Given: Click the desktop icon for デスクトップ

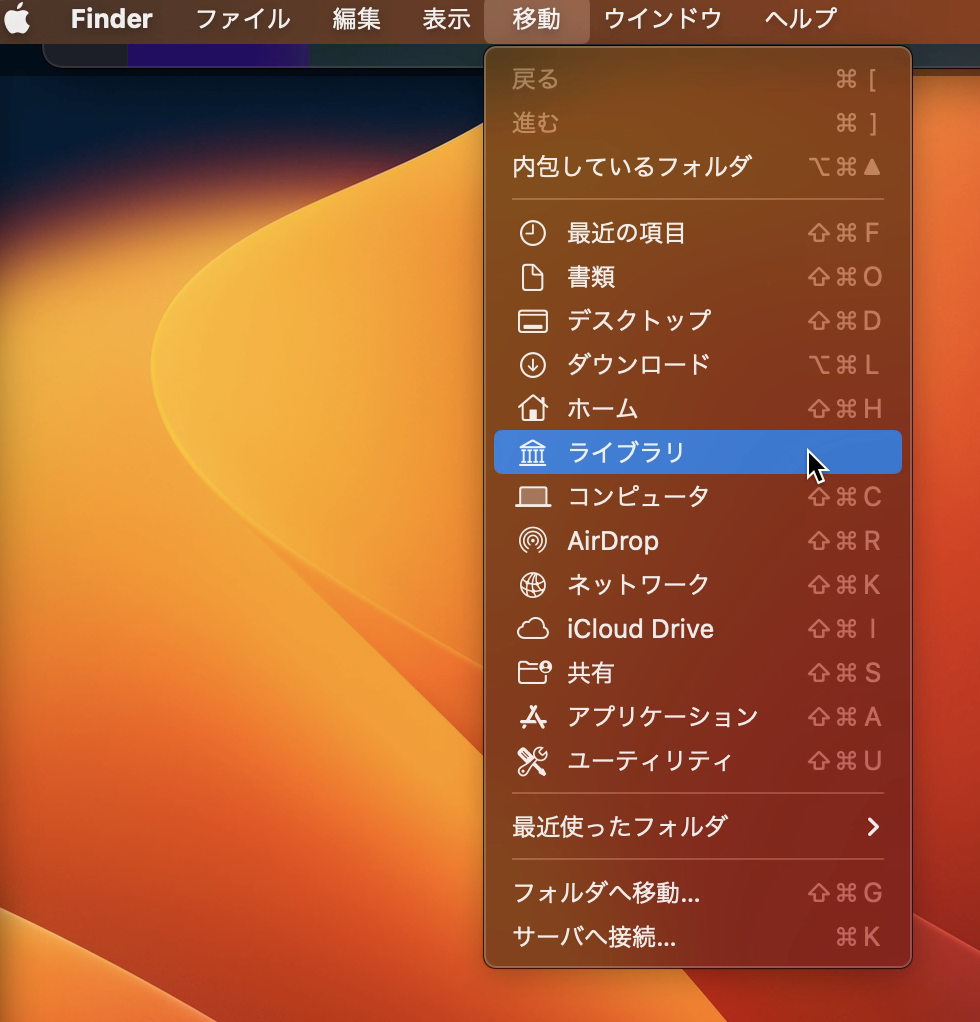Looking at the screenshot, I should (532, 321).
